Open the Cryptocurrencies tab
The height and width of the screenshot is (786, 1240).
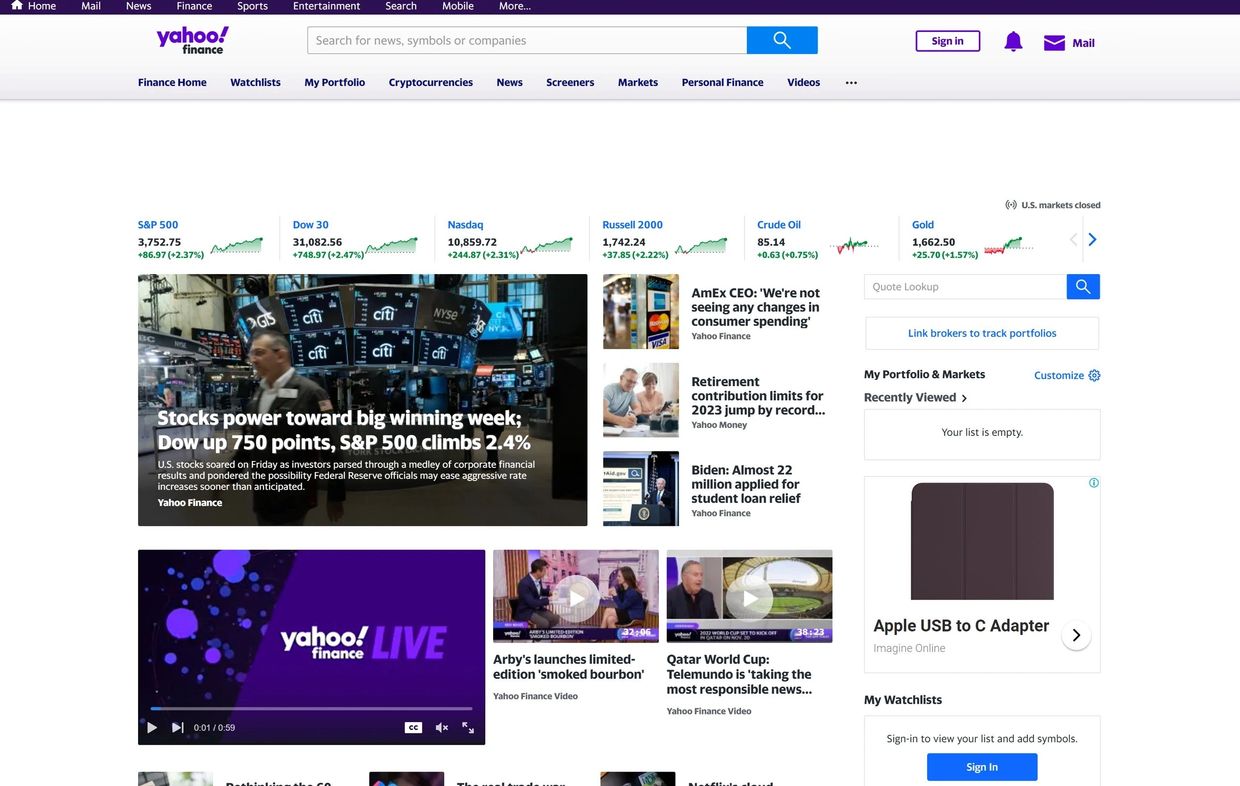430,83
